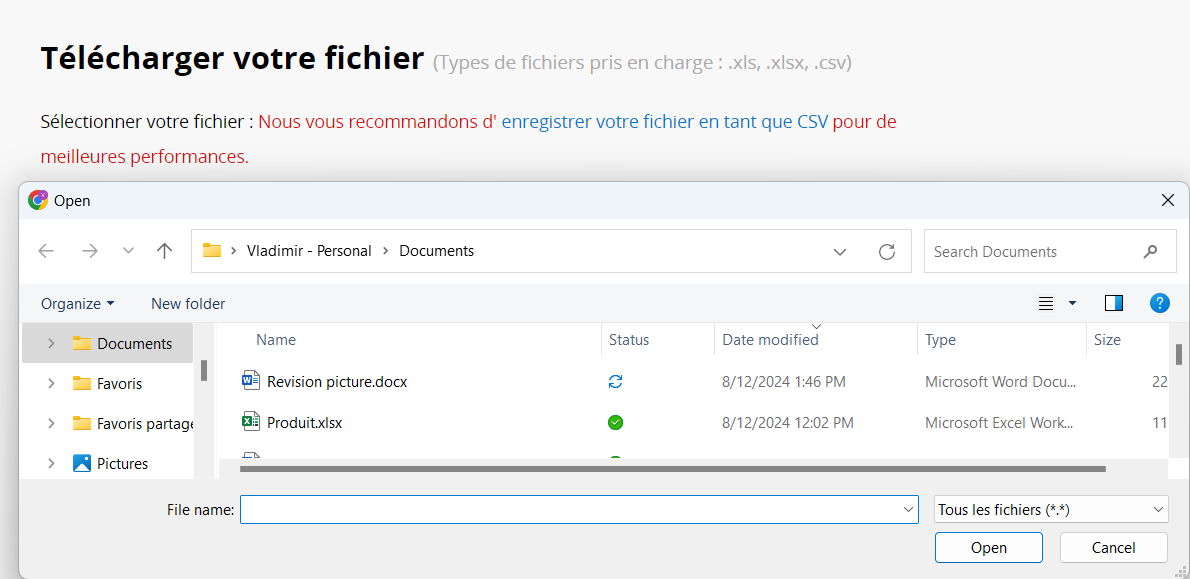
Task: Go up one folder level
Action: click(x=165, y=251)
